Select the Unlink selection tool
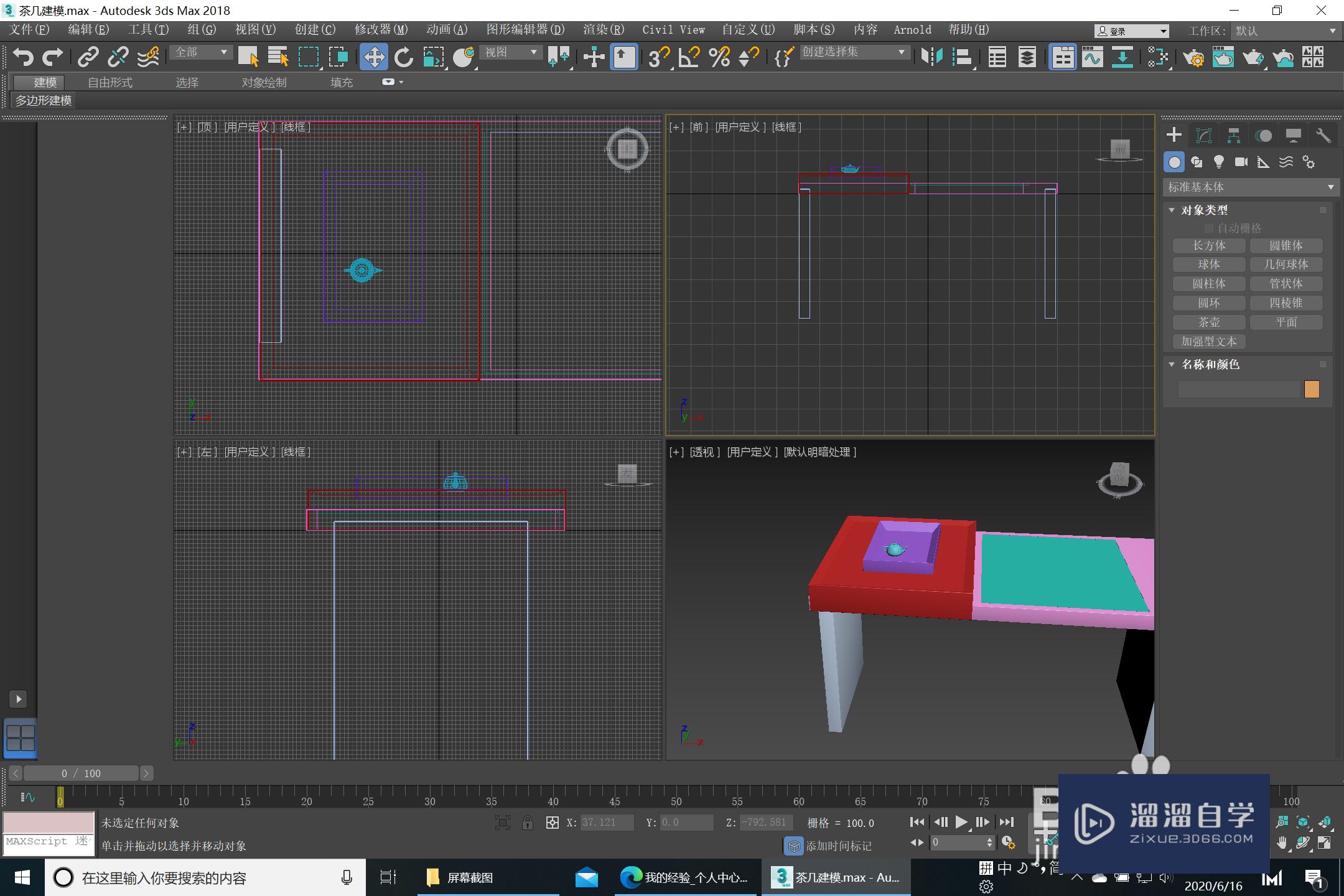This screenshot has width=1344, height=896. click(x=118, y=57)
